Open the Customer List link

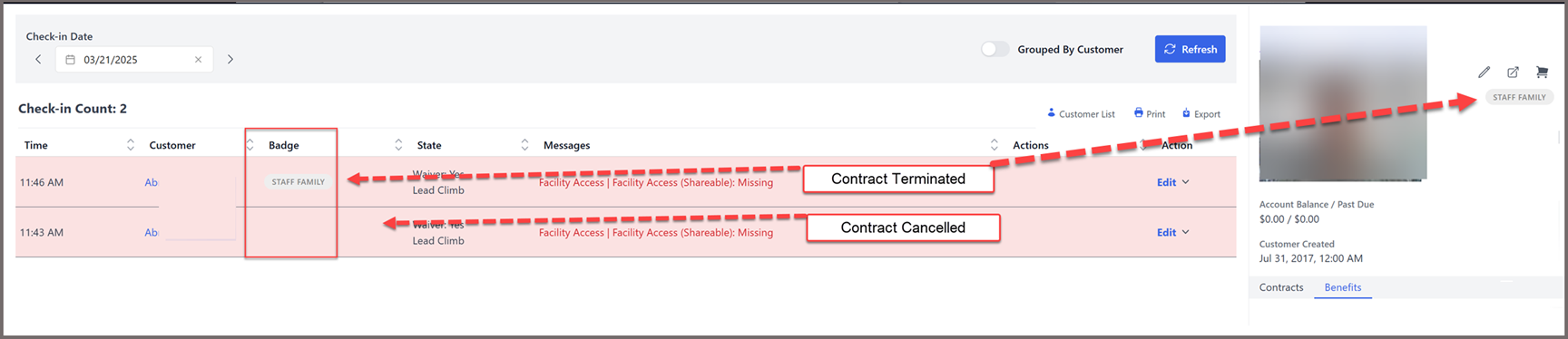[1081, 114]
